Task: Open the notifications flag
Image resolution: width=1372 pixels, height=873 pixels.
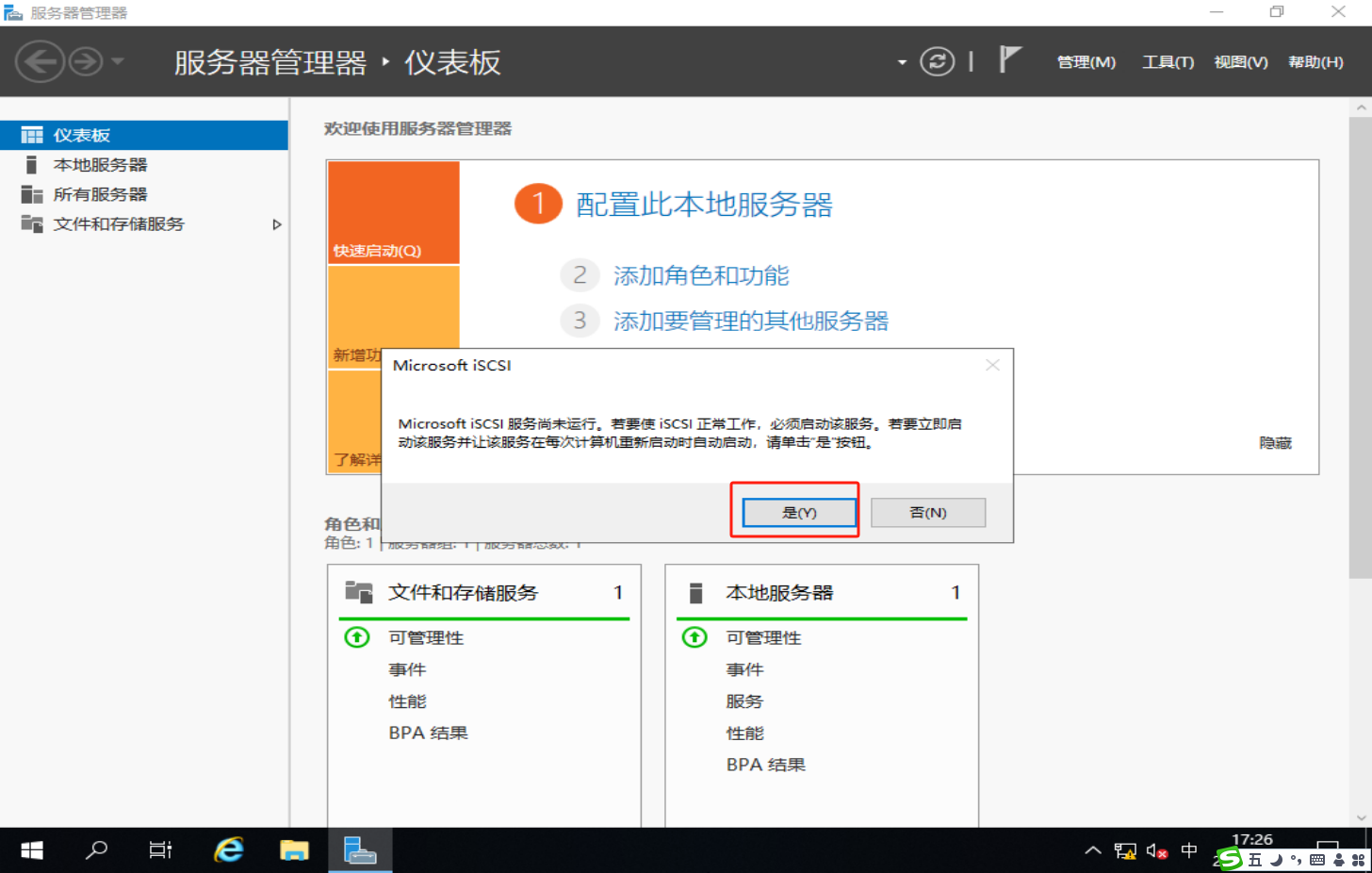Action: click(x=1009, y=59)
